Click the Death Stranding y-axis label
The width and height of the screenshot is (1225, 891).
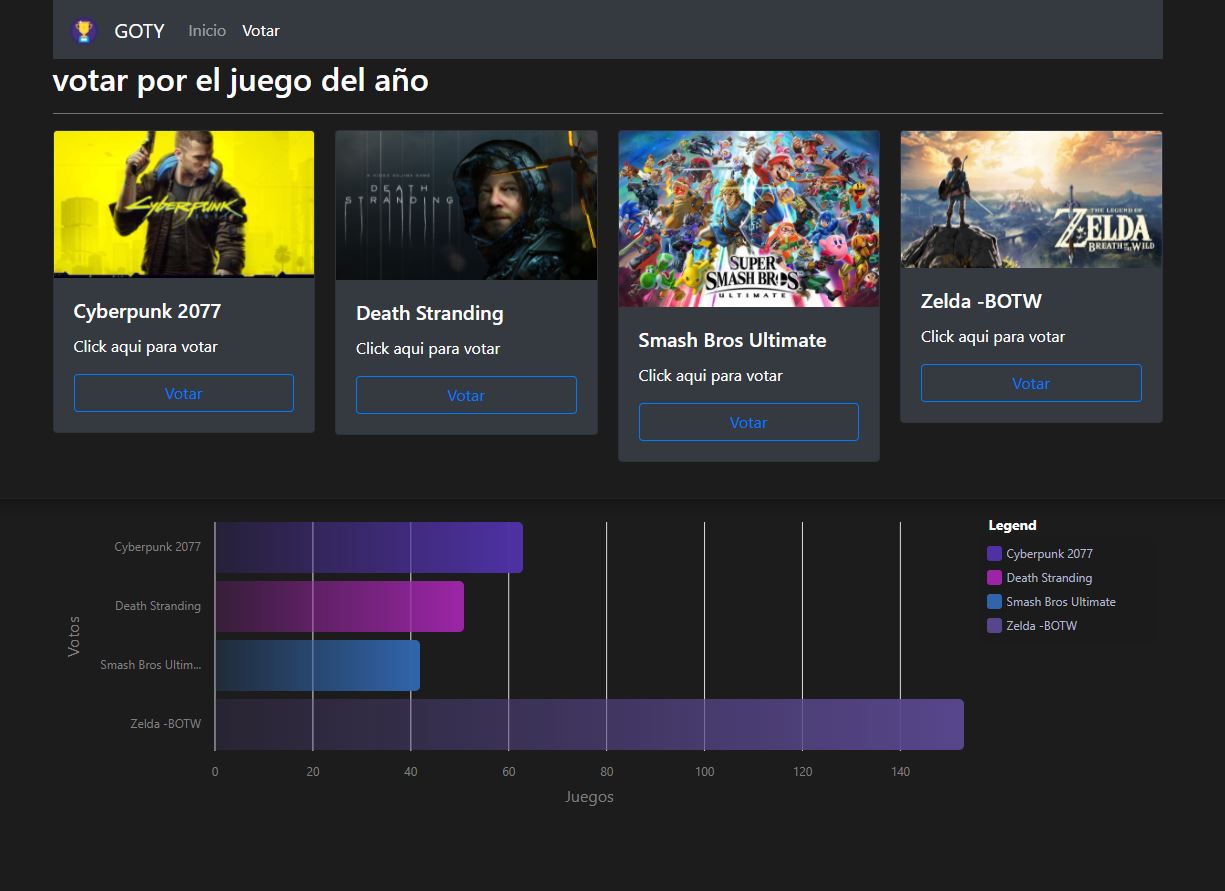tap(158, 606)
